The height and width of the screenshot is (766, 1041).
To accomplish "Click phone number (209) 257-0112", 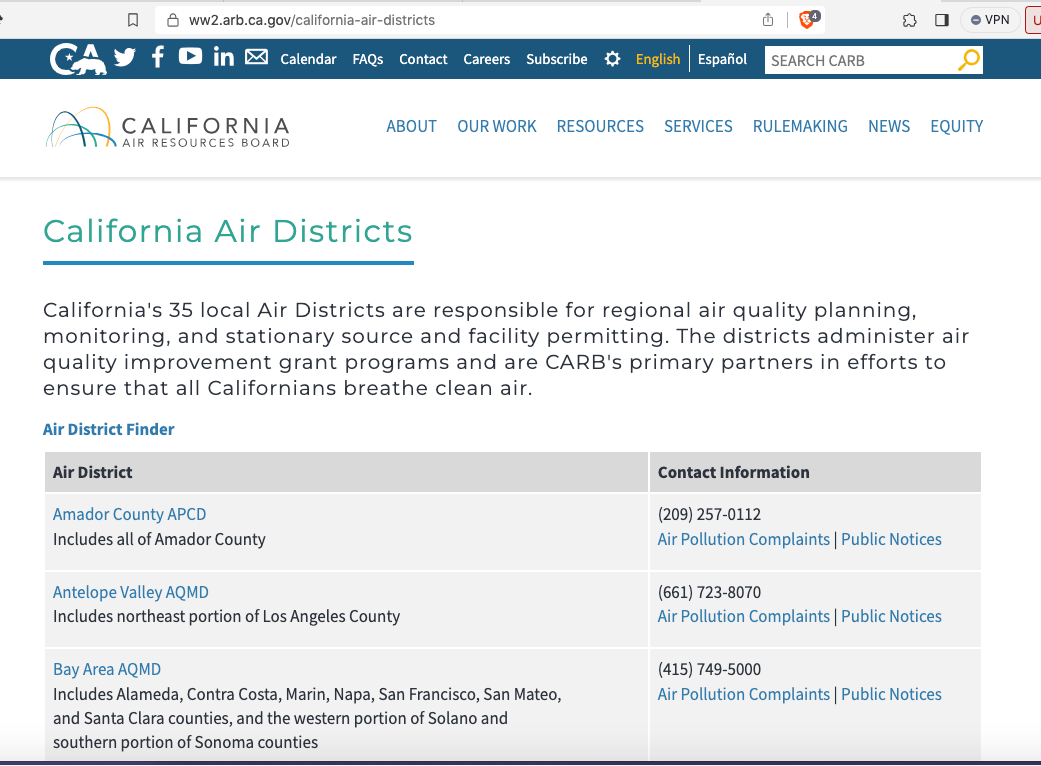I will pyautogui.click(x=709, y=514).
